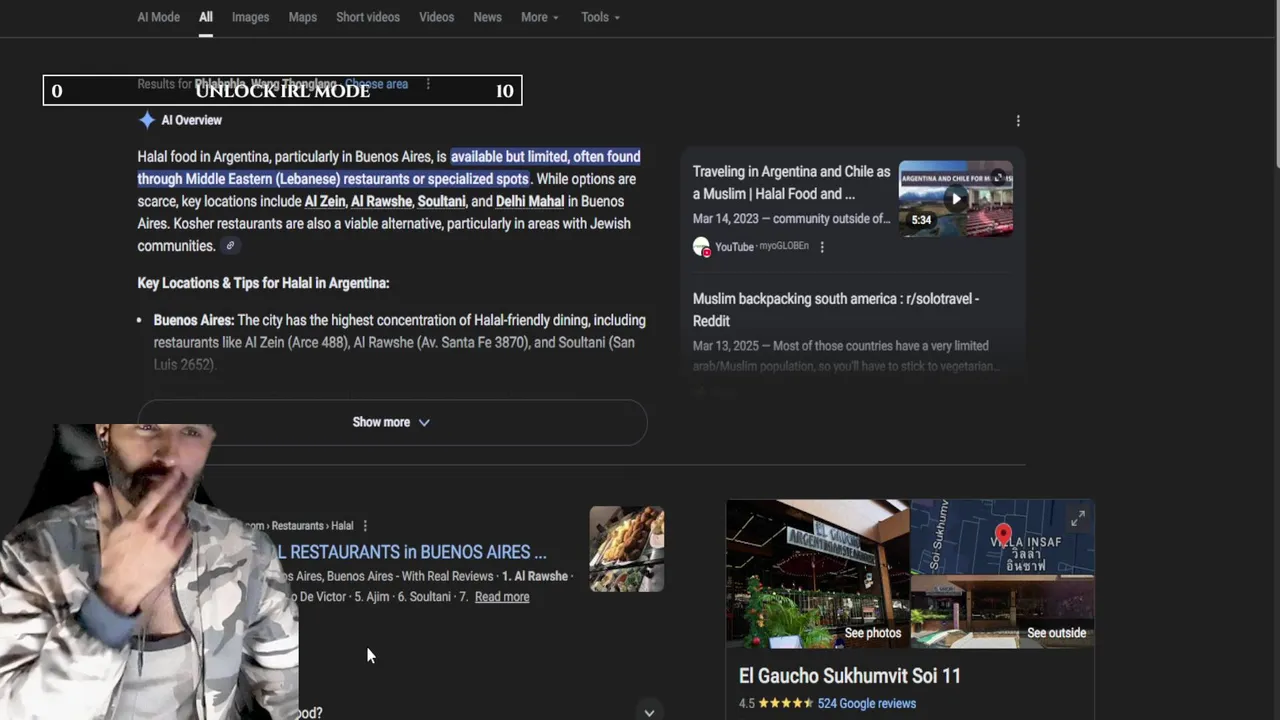Click the 'Buenos Aires:' bullet heading
Screen dimensions: 1280x720
pos(194,320)
